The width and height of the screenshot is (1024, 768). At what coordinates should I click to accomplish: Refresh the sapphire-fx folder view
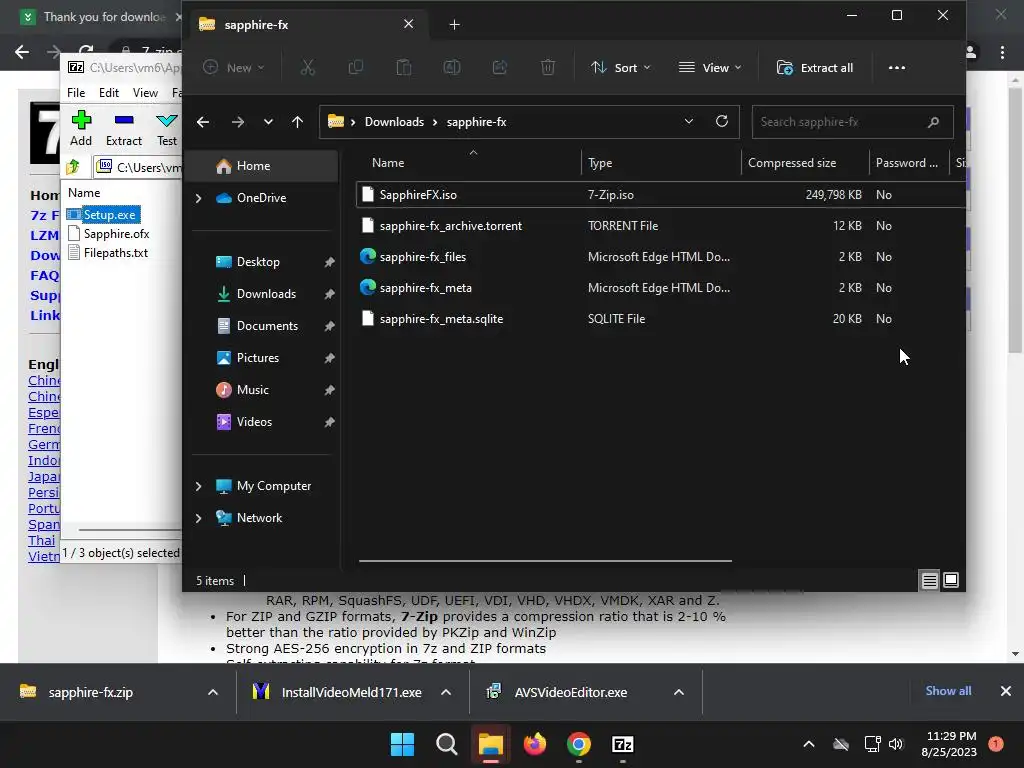[722, 121]
